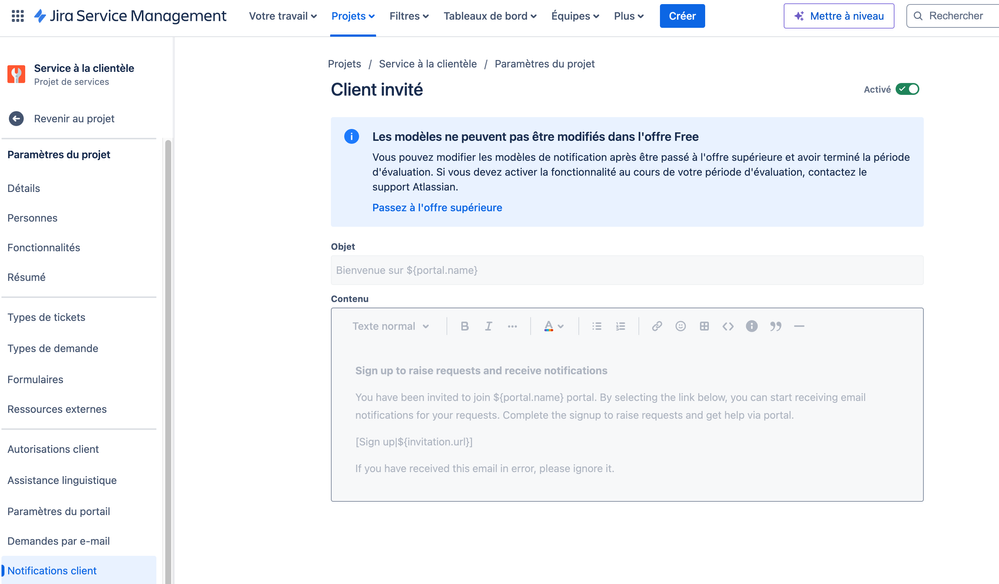
Task: Expand the Équipes menu
Action: click(575, 16)
